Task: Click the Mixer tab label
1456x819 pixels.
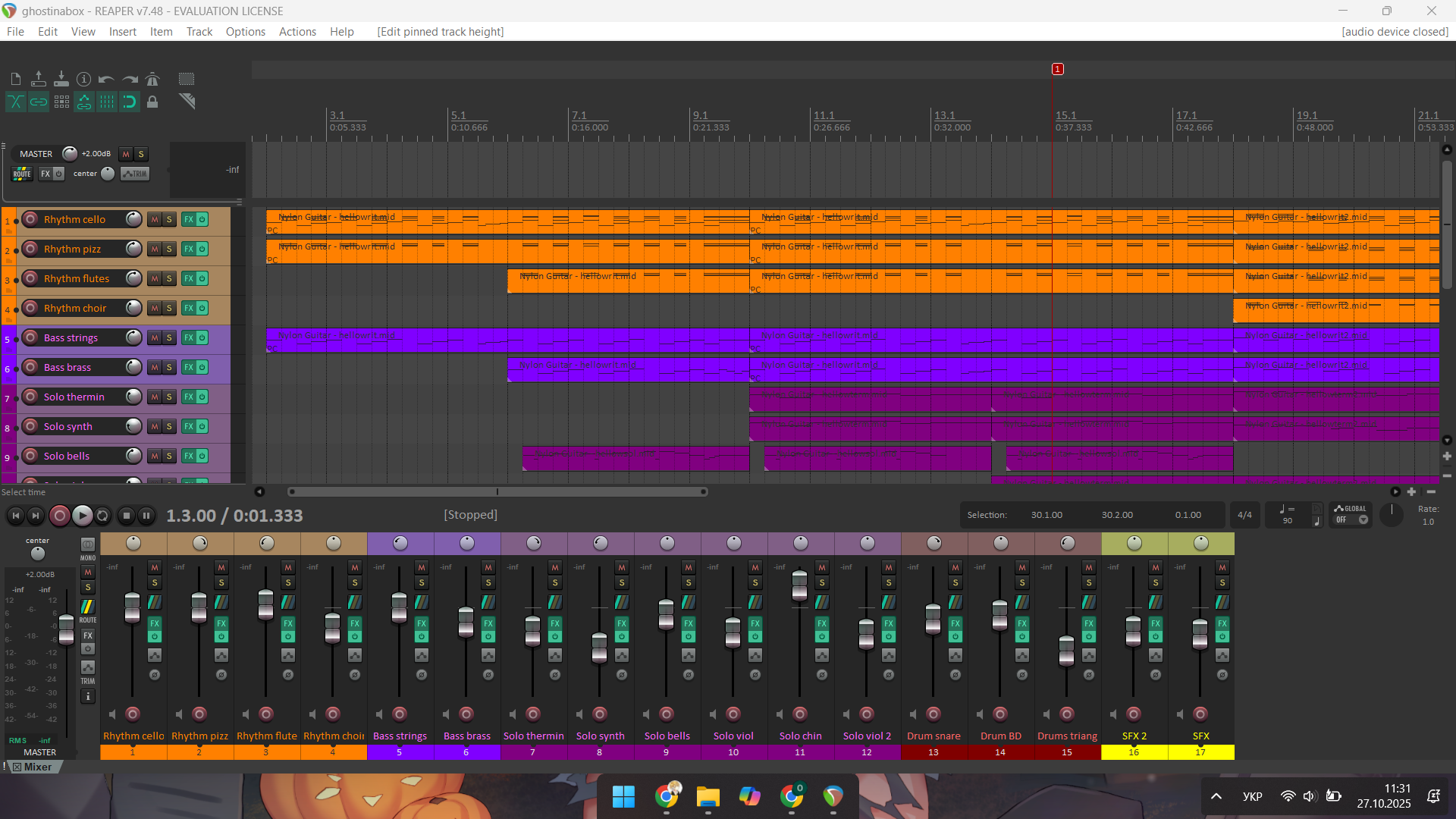Action: pyautogui.click(x=37, y=767)
